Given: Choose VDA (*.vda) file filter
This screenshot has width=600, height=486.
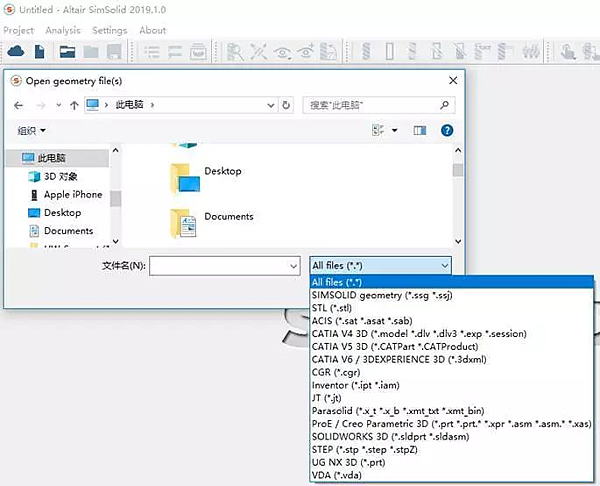Looking at the screenshot, I should 452,475.
